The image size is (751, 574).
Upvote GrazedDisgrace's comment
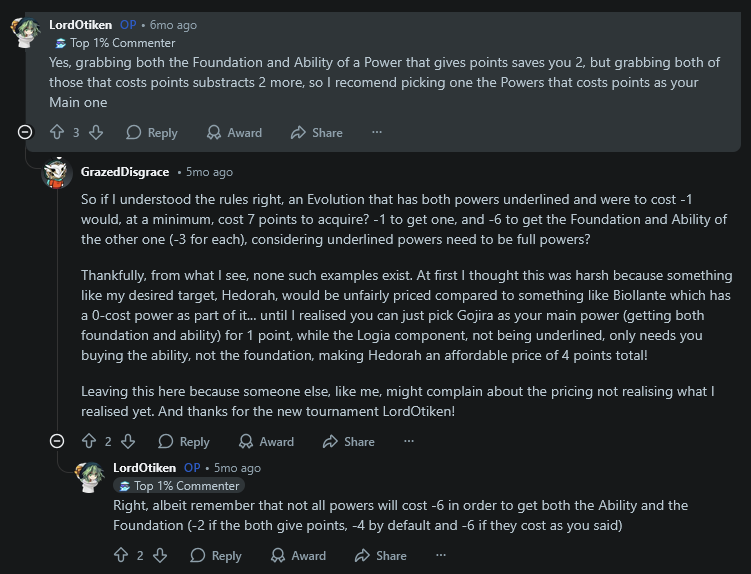(x=89, y=441)
